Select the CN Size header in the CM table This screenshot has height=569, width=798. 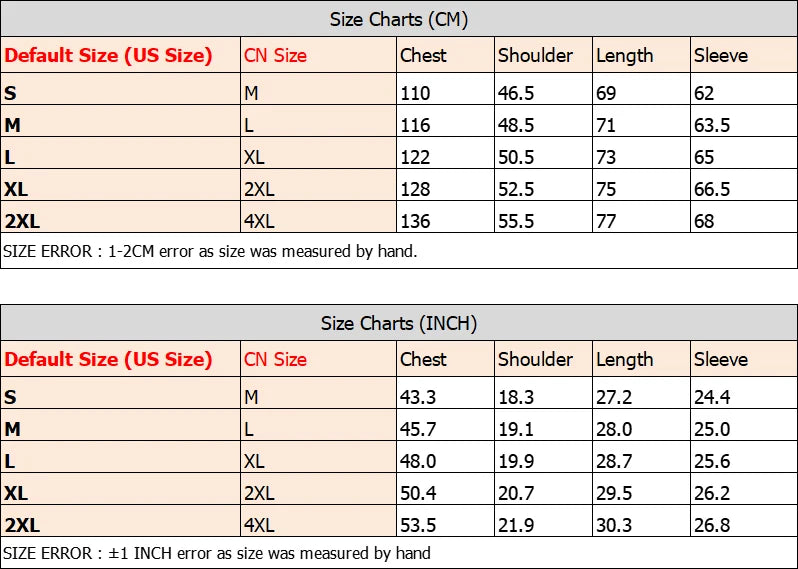[x=275, y=55]
